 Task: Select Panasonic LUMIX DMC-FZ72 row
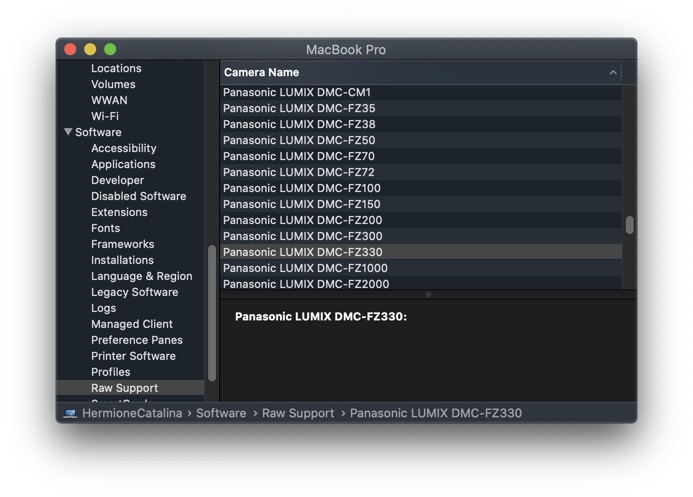(421, 172)
